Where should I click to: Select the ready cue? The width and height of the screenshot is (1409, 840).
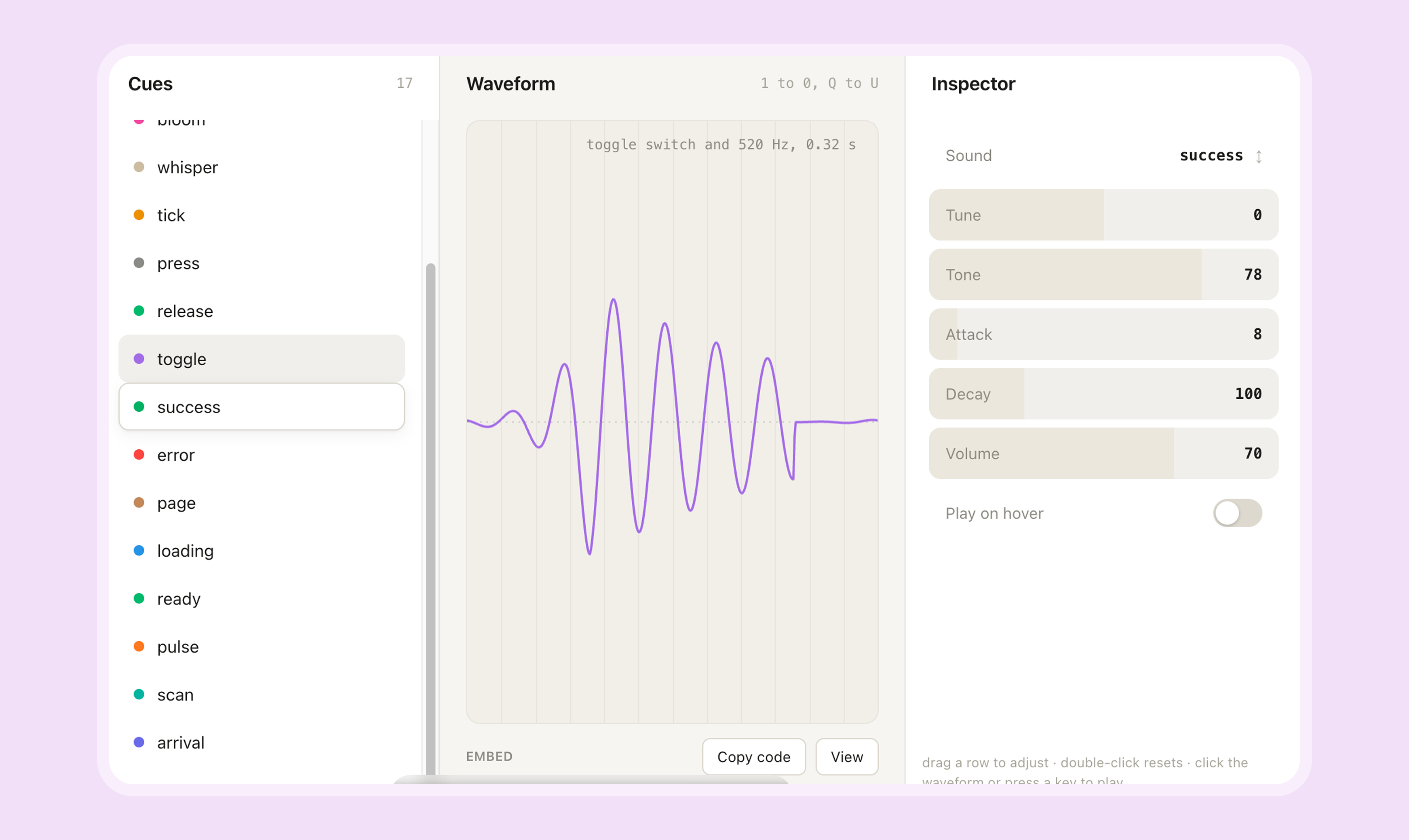coord(262,599)
